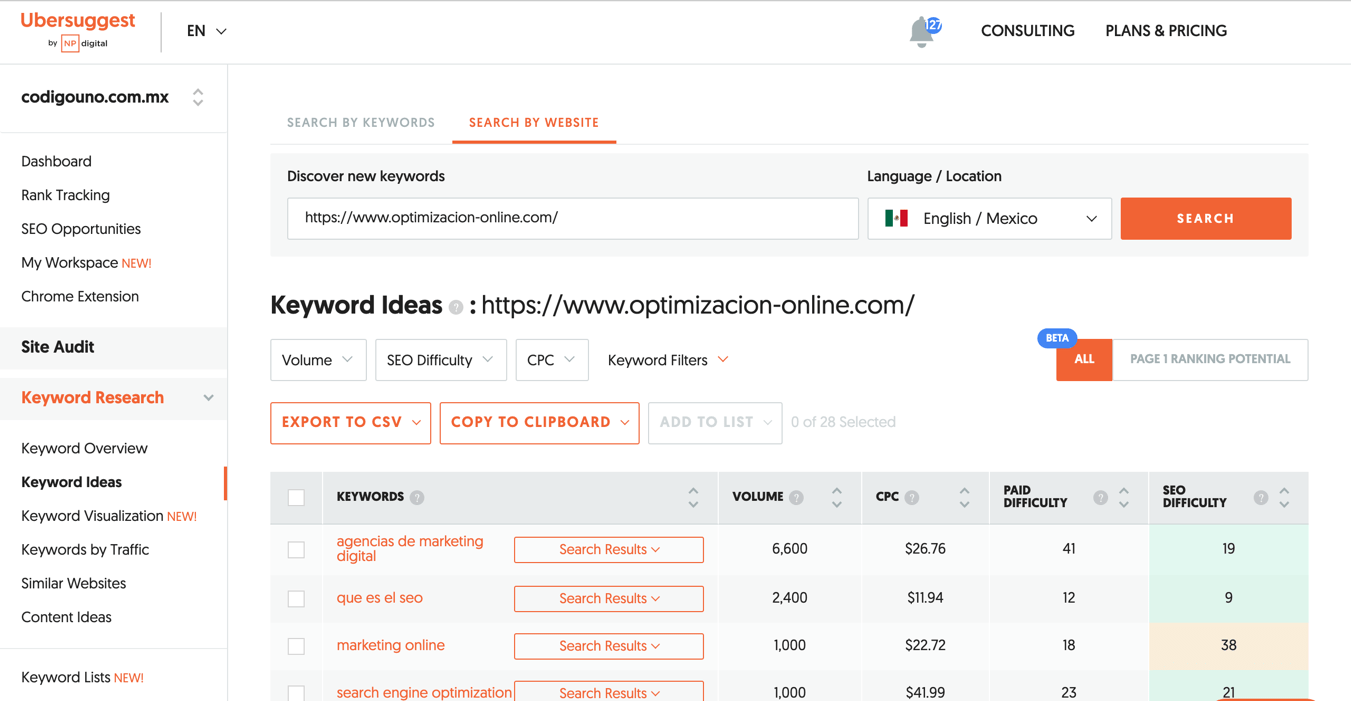Open the CONSULTING link
The image size is (1351, 701).
pyautogui.click(x=1027, y=31)
